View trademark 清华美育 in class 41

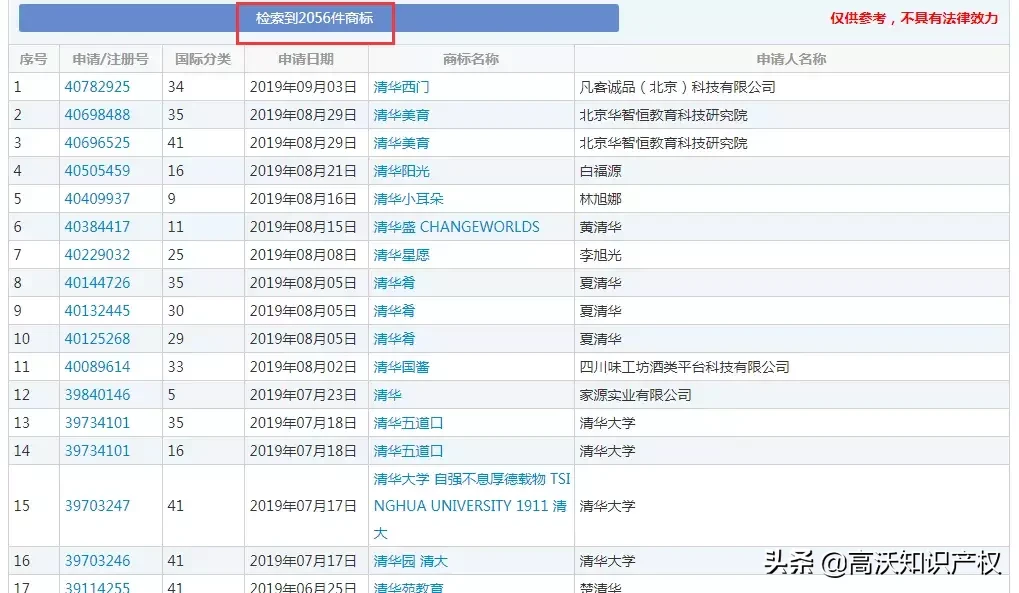coord(398,142)
